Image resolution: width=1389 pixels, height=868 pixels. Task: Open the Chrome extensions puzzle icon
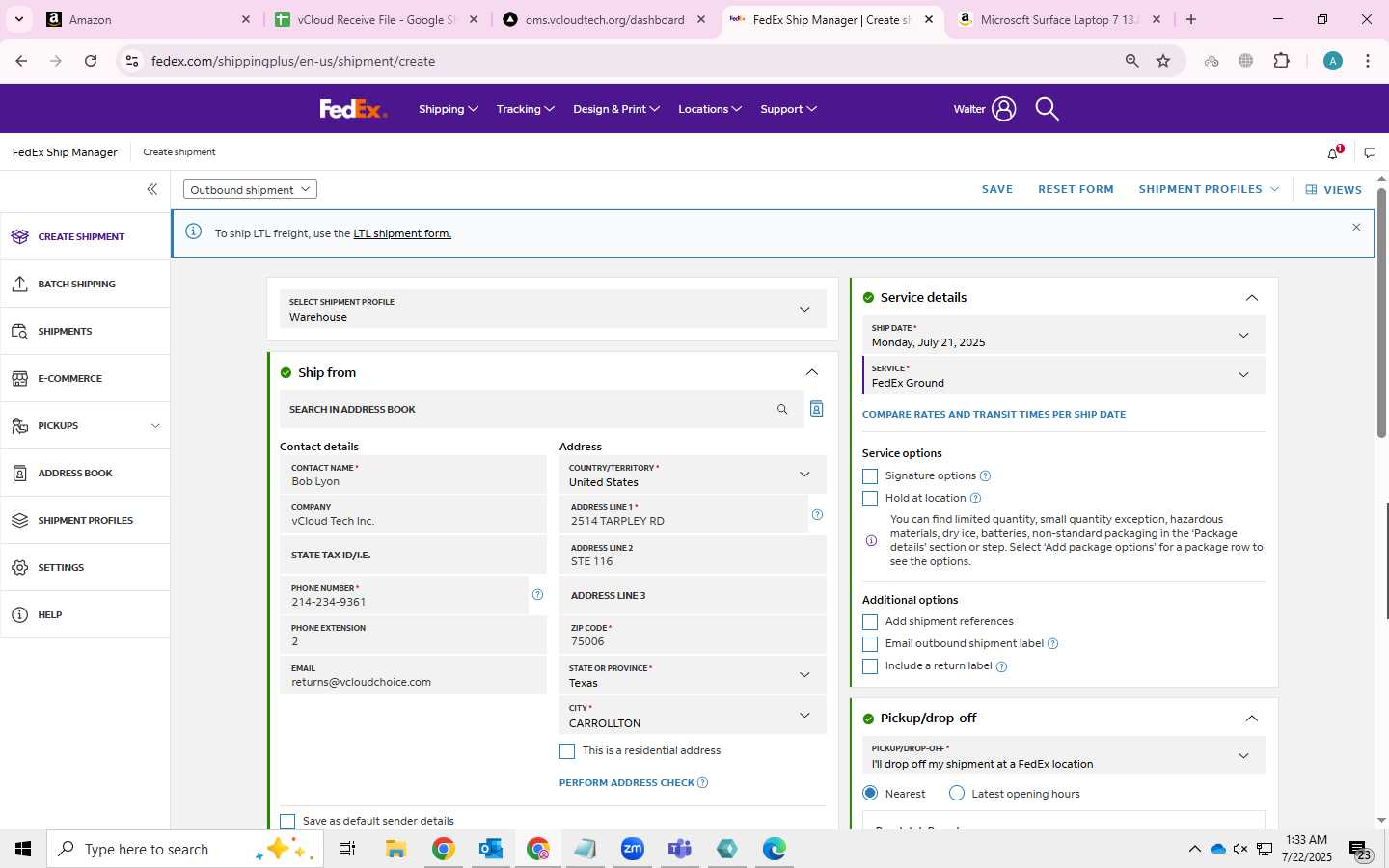coord(1281,61)
